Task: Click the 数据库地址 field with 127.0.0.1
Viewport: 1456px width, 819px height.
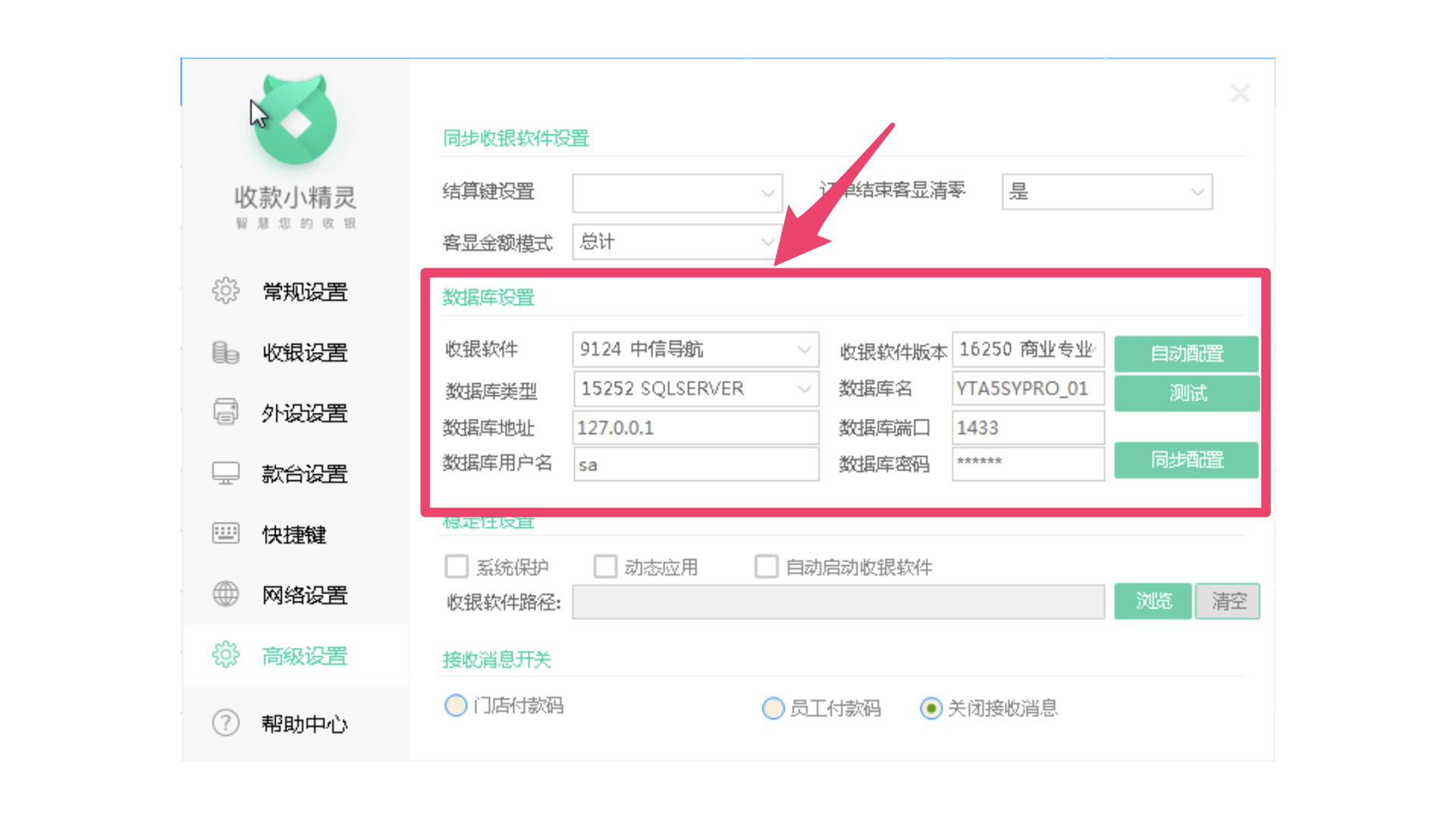Action: coord(695,428)
